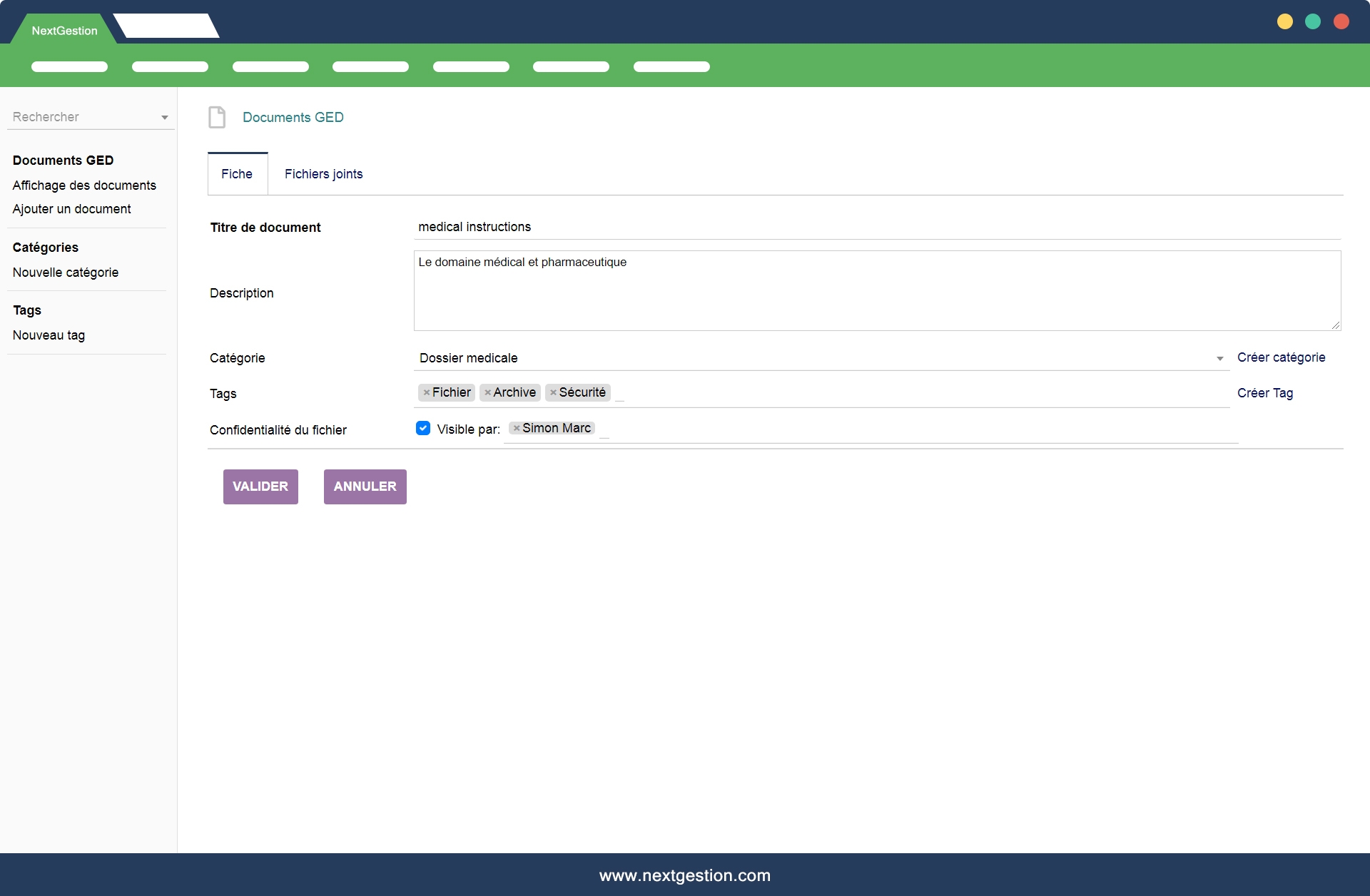Uncheck the Visible par checkbox
The width and height of the screenshot is (1370, 896).
pyautogui.click(x=423, y=428)
